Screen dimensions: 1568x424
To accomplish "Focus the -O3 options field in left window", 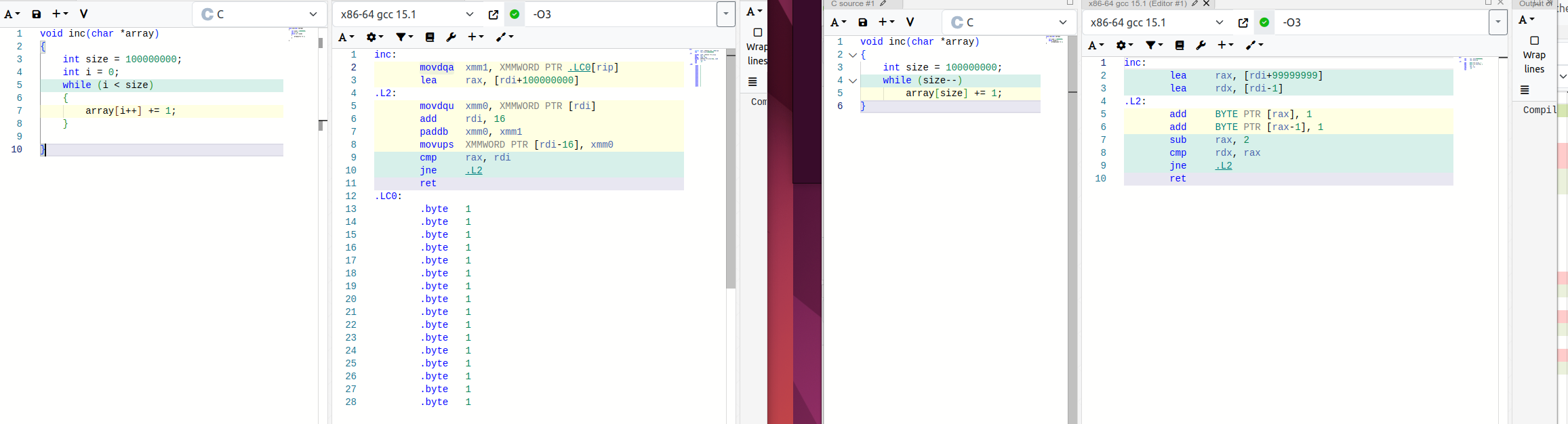I will click(x=622, y=14).
